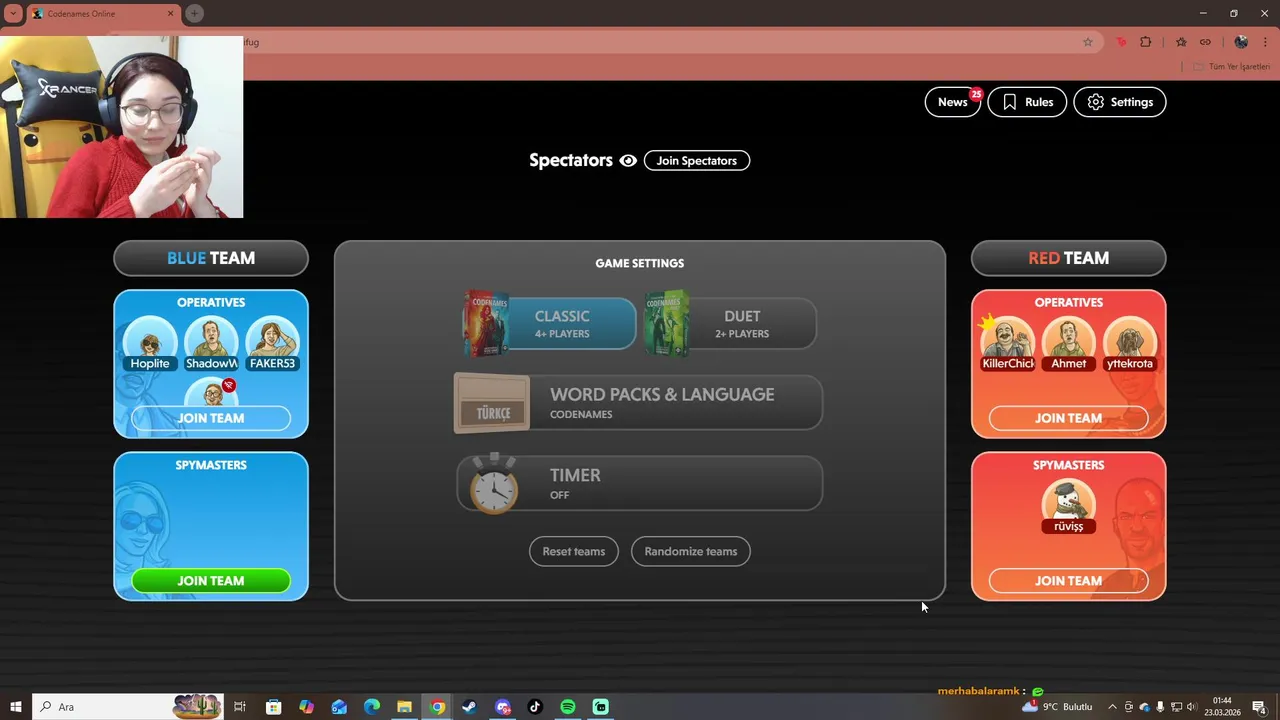Toggle the Spectators eye icon
Viewport: 1280px width, 720px height.
click(x=628, y=160)
